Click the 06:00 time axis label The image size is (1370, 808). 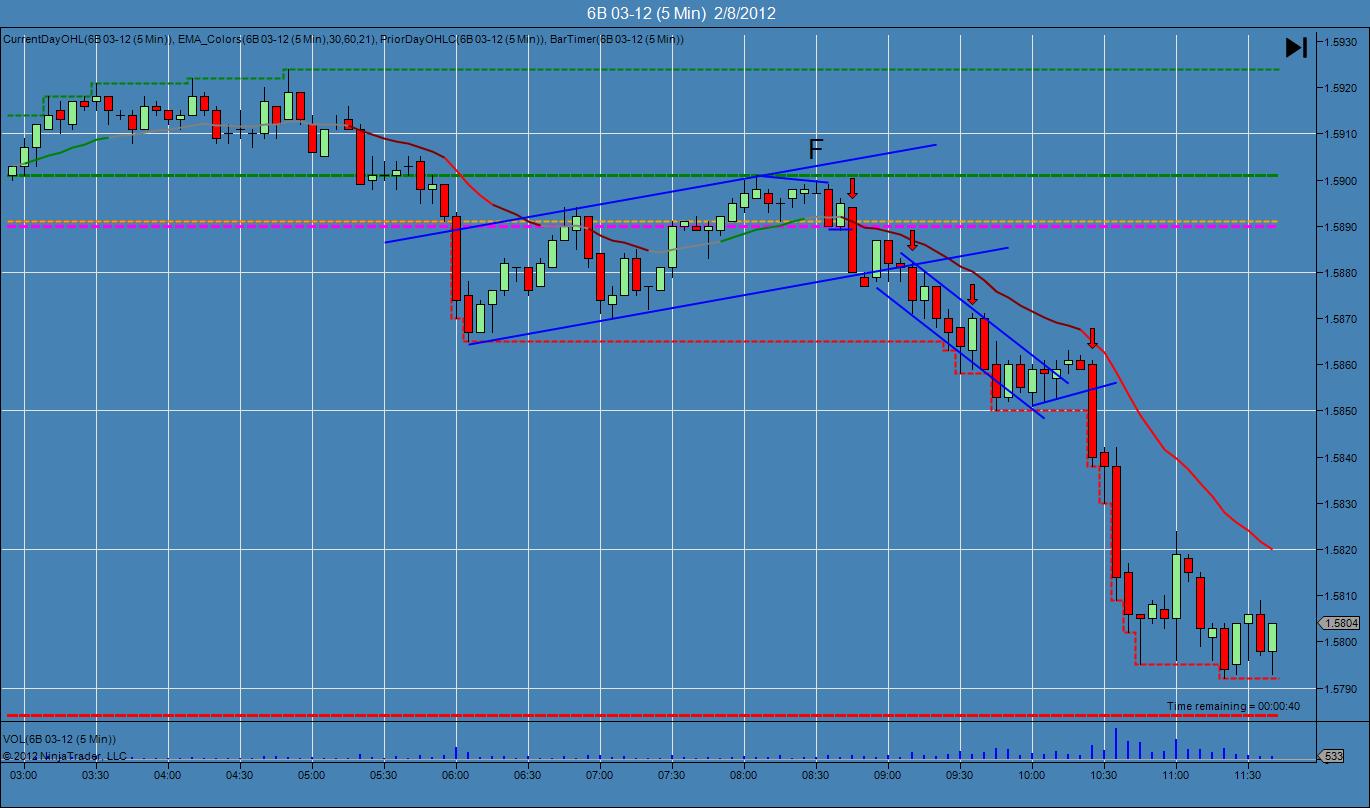coord(456,775)
